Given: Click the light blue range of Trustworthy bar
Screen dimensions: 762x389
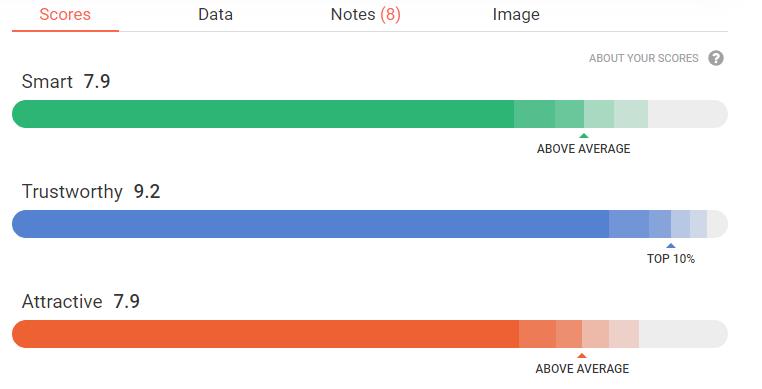Looking at the screenshot, I should 658,224.
